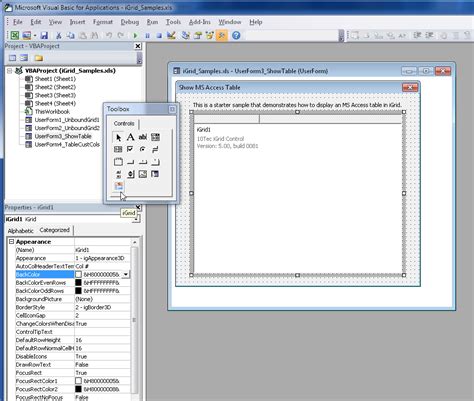Choose the ToggleButton control in the Toolbox
This screenshot has width=474, height=401.
point(155,149)
